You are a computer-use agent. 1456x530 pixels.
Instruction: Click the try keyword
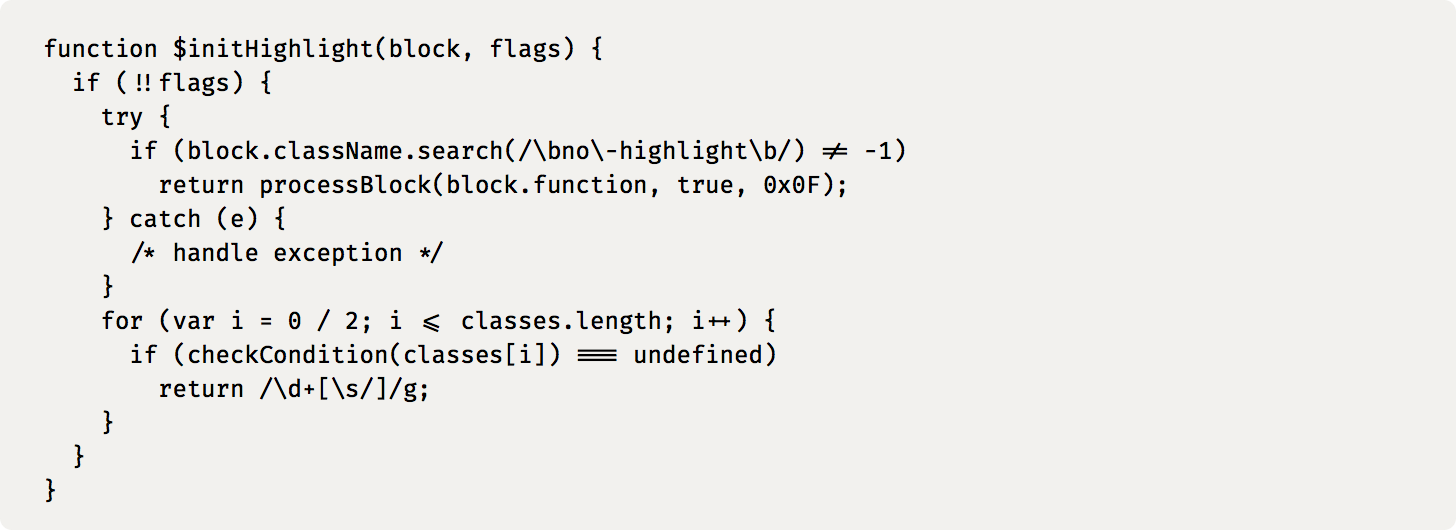coord(122,116)
